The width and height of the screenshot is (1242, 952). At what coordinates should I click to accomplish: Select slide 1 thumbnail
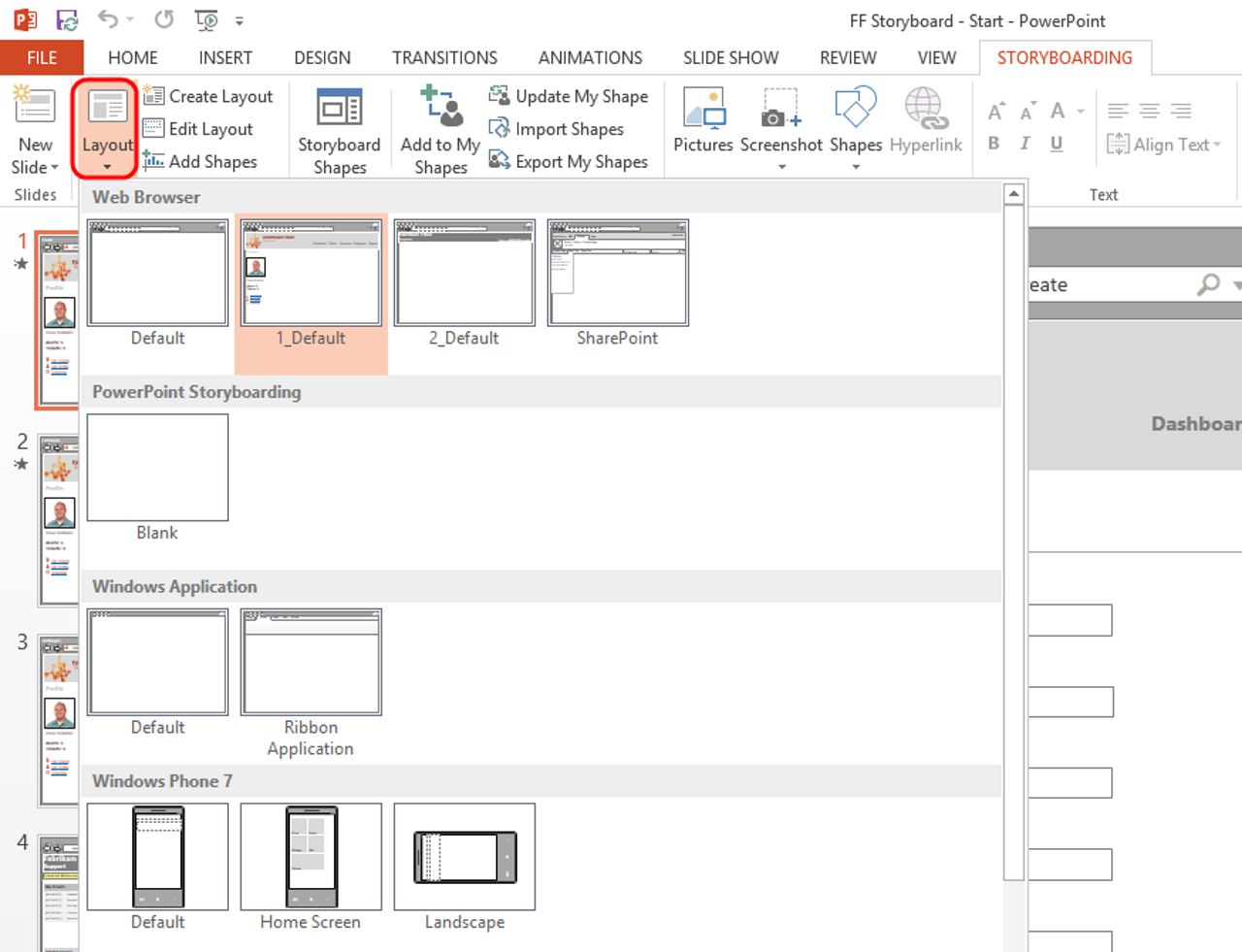pos(58,319)
